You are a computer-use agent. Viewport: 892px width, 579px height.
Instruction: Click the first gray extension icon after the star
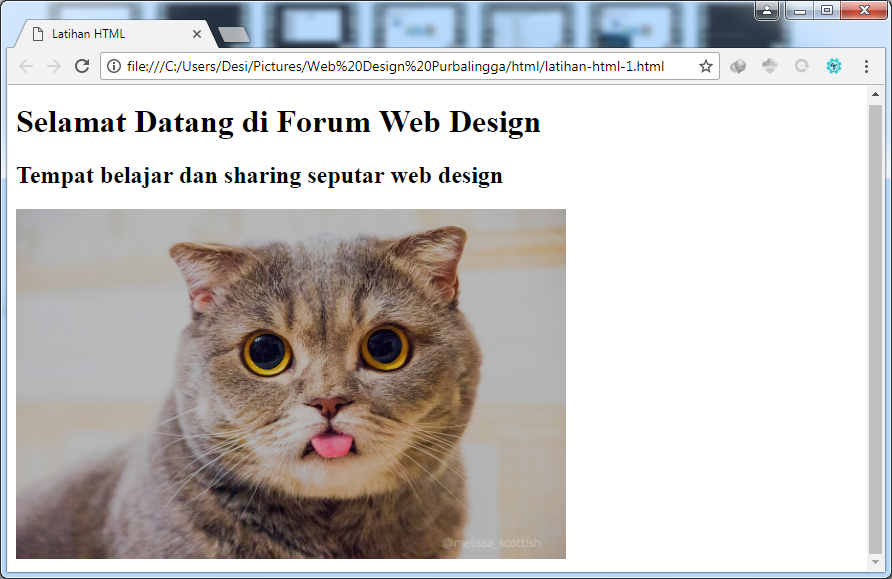[x=738, y=66]
